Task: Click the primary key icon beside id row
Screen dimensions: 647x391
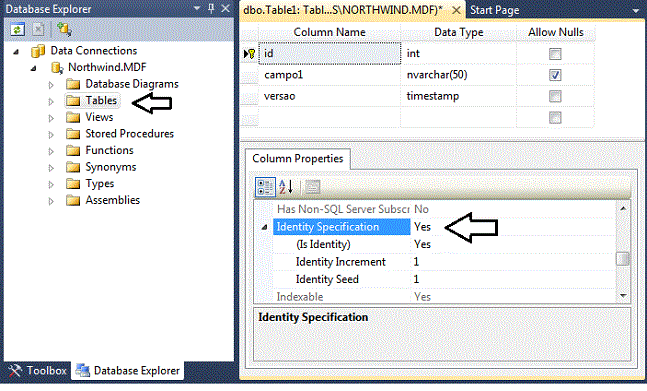Action: [x=250, y=54]
